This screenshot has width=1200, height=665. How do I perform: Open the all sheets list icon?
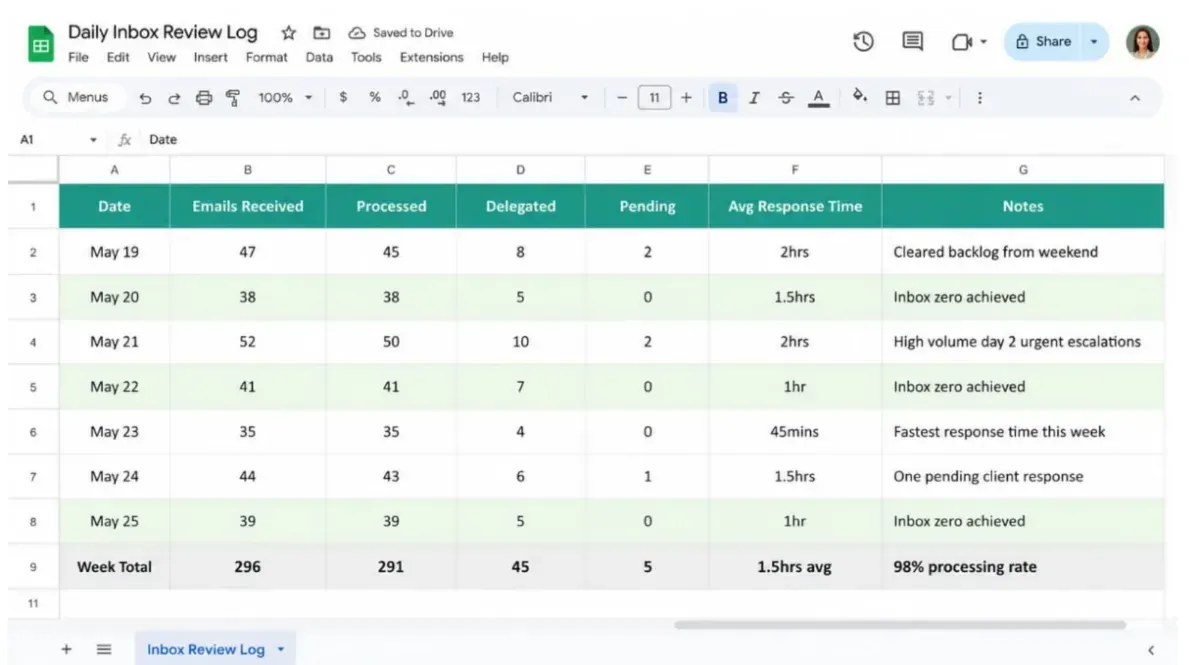pyautogui.click(x=104, y=649)
